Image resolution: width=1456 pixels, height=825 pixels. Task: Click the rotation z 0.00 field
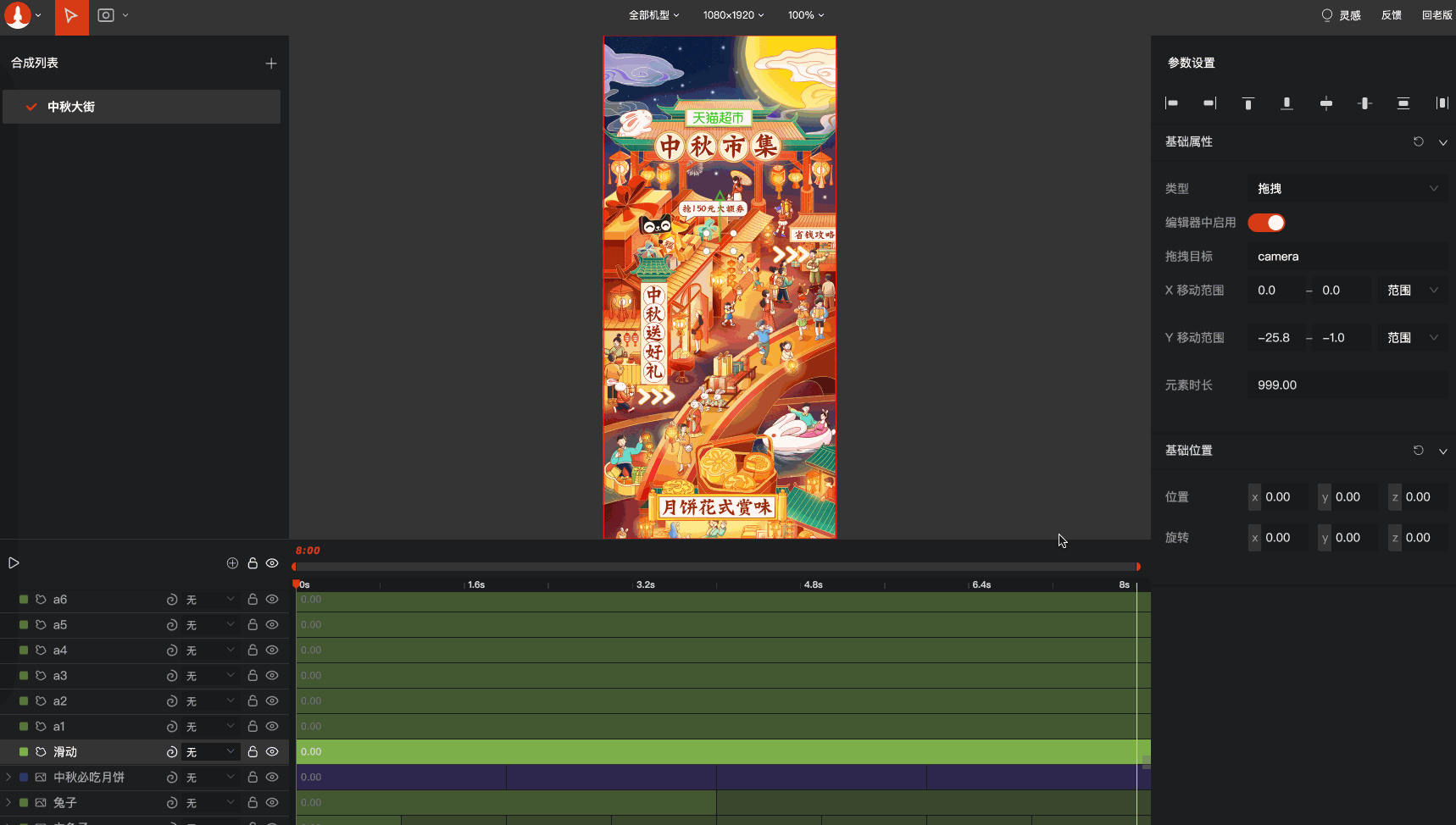pyautogui.click(x=1418, y=538)
